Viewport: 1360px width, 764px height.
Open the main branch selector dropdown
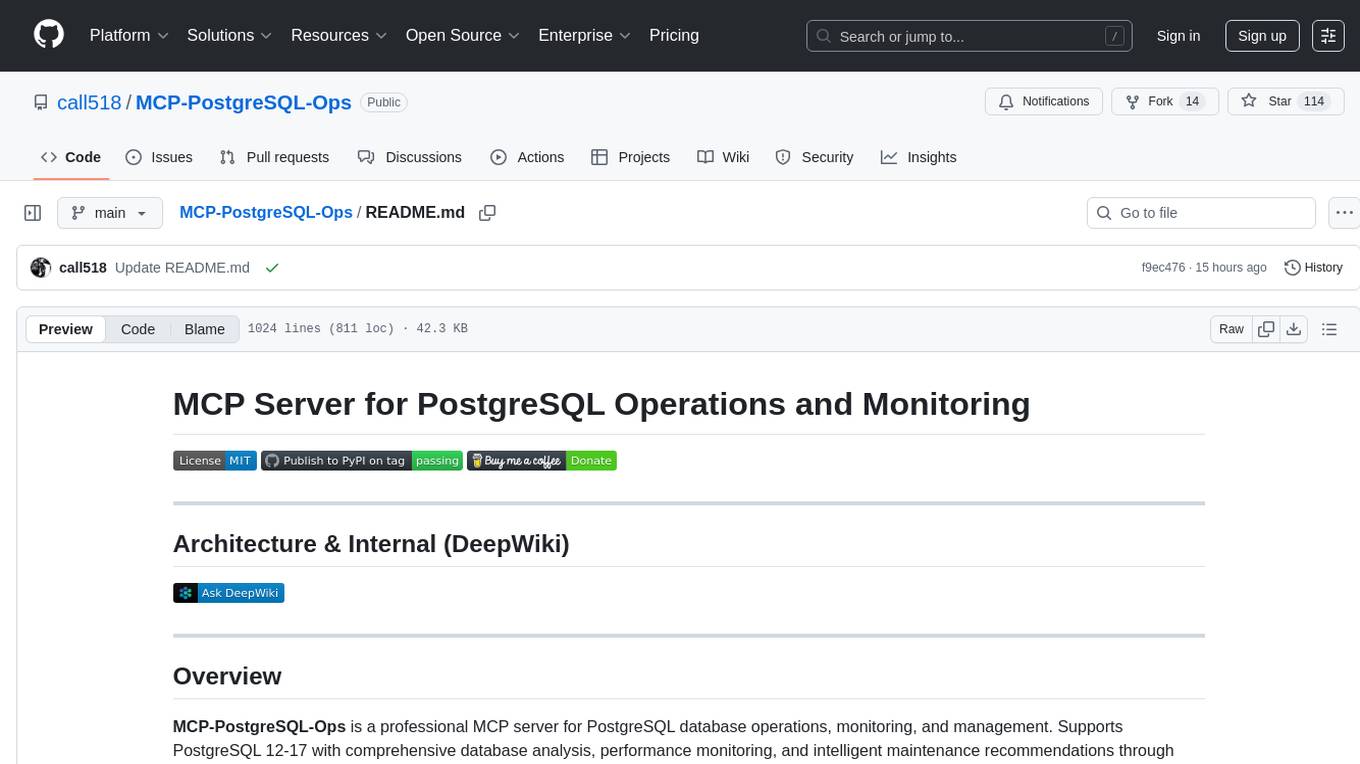point(110,213)
